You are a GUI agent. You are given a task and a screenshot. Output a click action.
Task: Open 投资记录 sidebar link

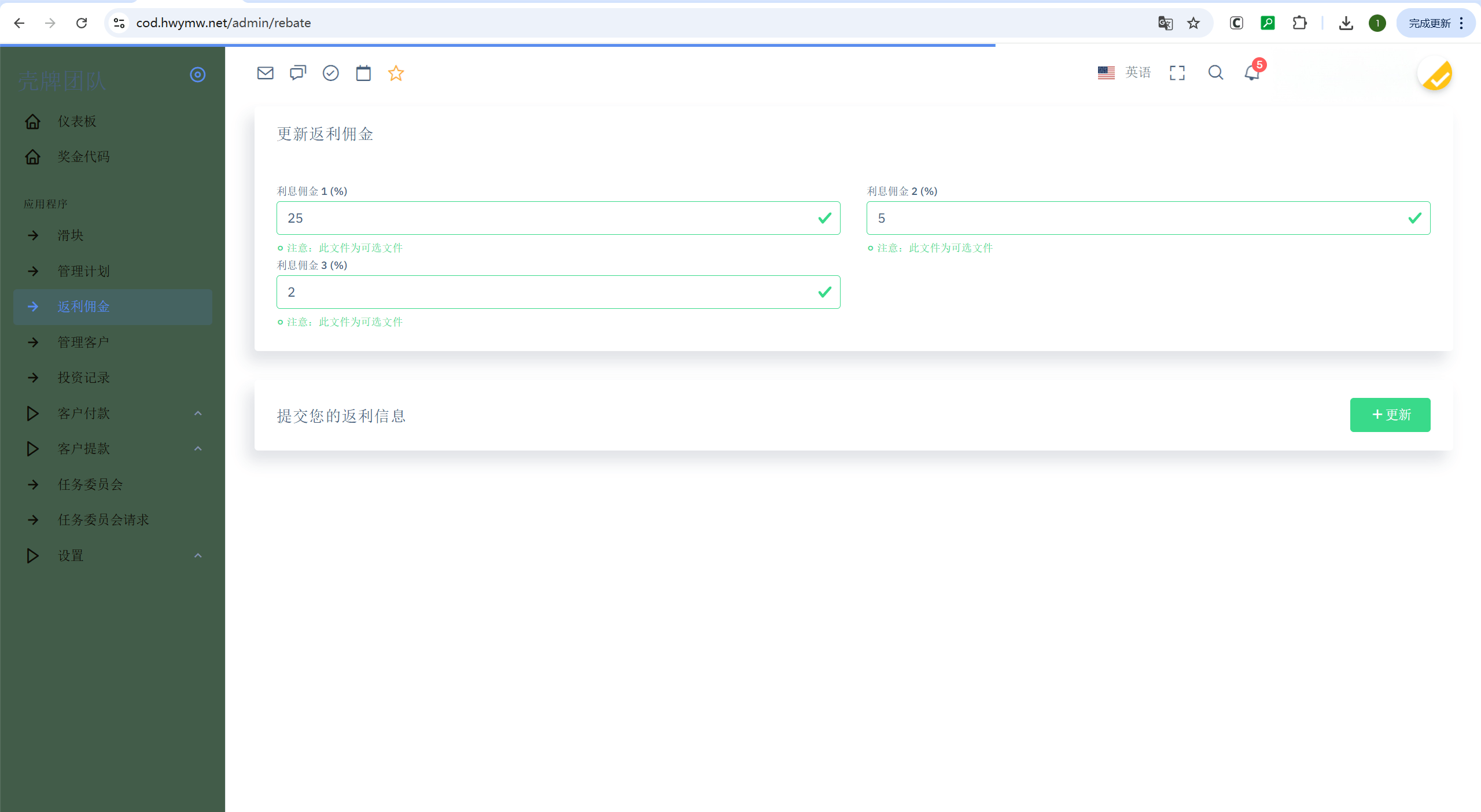[83, 378]
